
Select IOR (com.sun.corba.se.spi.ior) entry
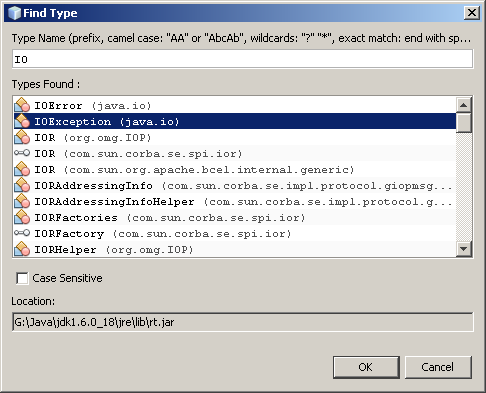click(x=235, y=153)
